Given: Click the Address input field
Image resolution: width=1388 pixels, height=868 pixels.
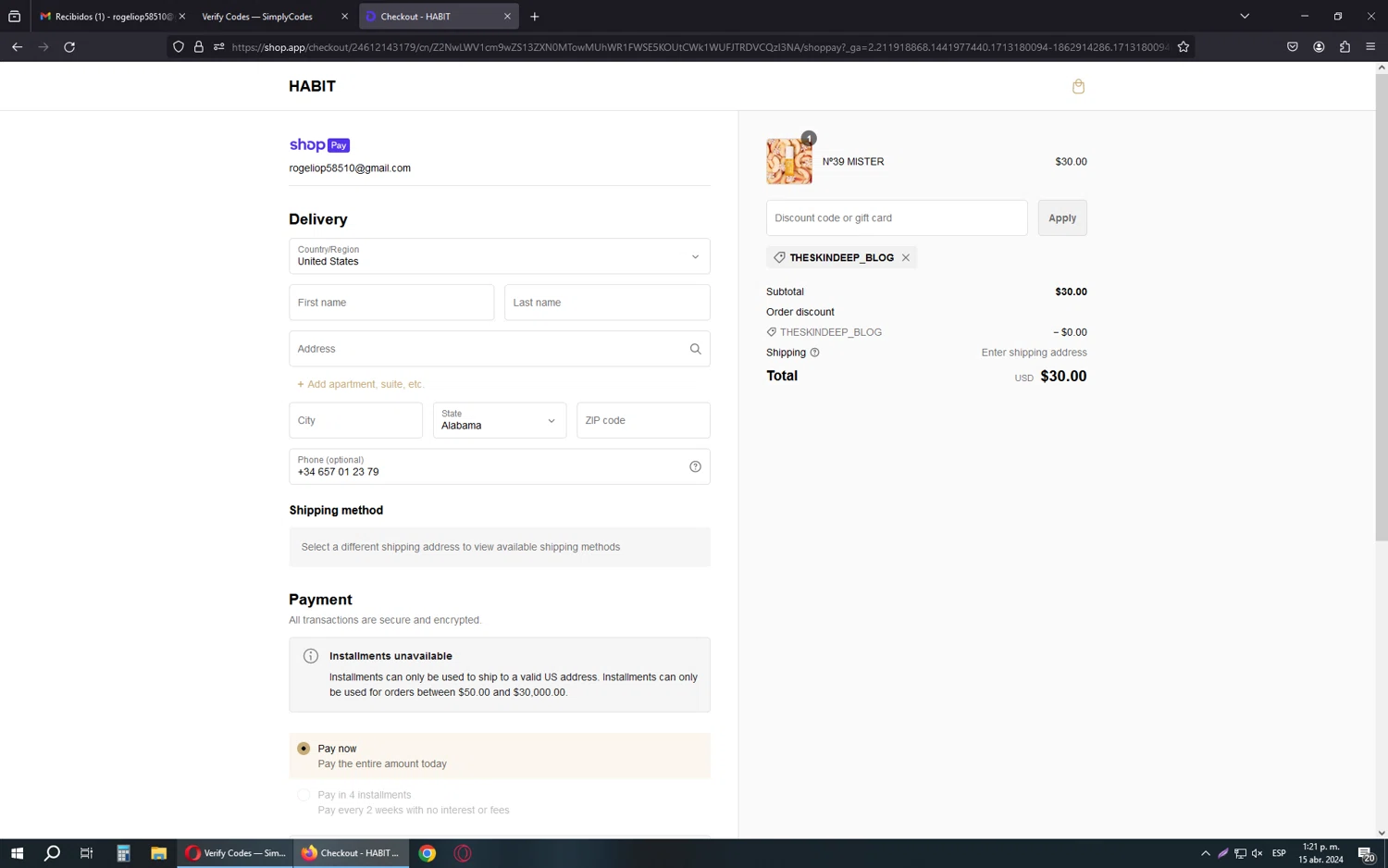Looking at the screenshot, I should click(x=500, y=349).
